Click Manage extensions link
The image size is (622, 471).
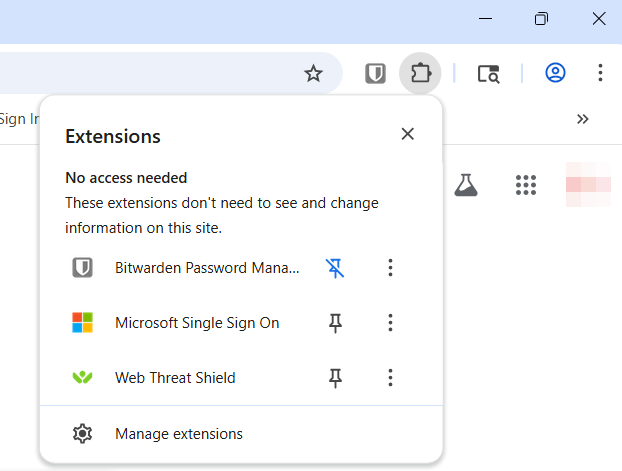pyautogui.click(x=179, y=434)
